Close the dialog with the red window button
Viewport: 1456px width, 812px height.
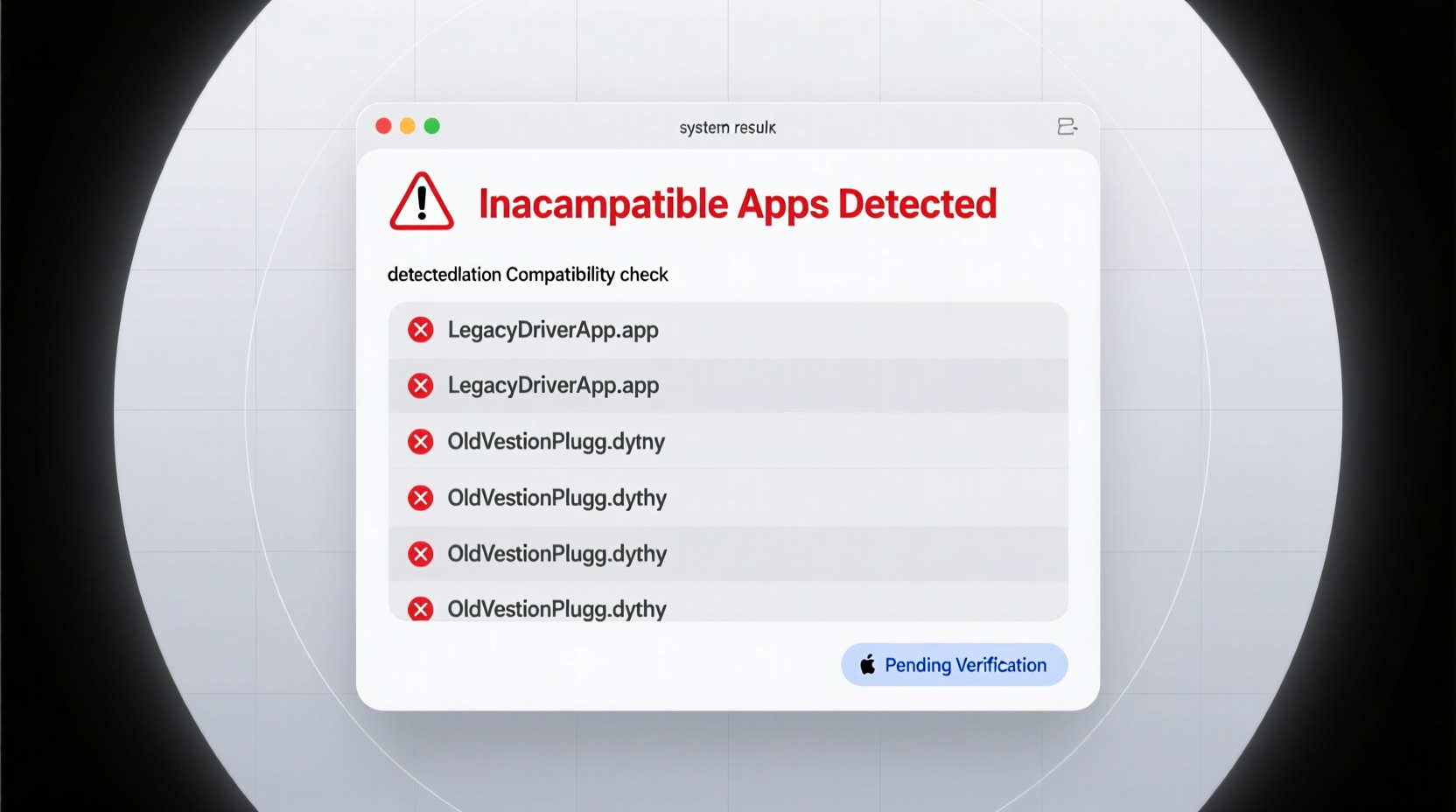tap(383, 126)
